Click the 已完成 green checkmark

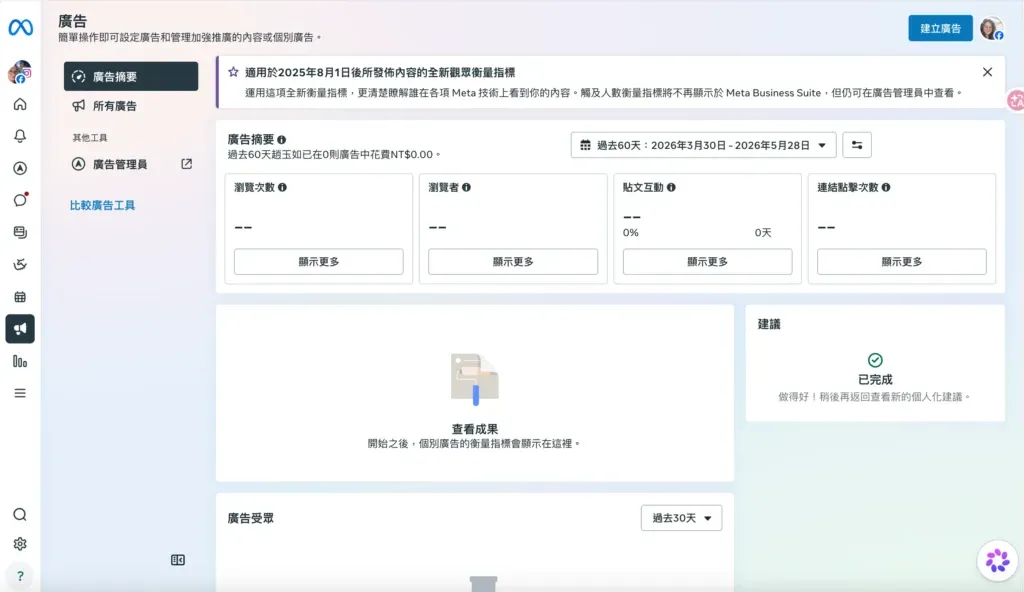click(x=875, y=360)
